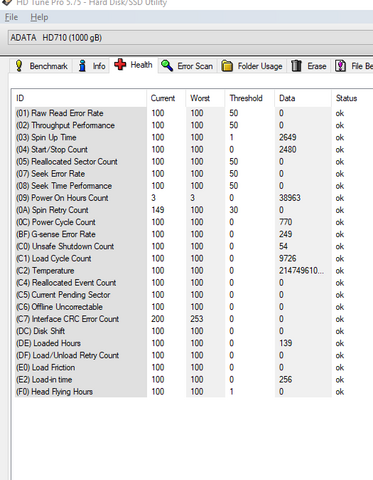Select the (C7) Interface CRC Error Count row

point(193,319)
